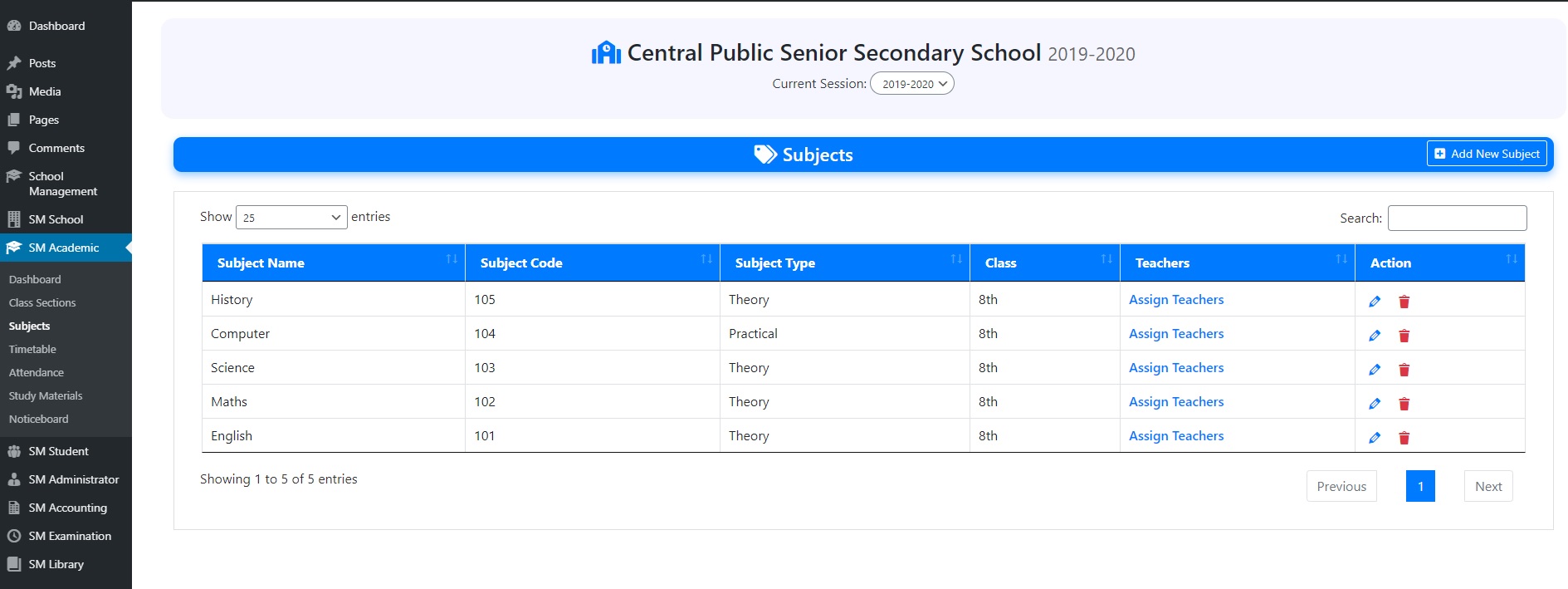Open the Current Session 2019-2020 dropdown
The width and height of the screenshot is (1568, 589).
click(x=911, y=84)
